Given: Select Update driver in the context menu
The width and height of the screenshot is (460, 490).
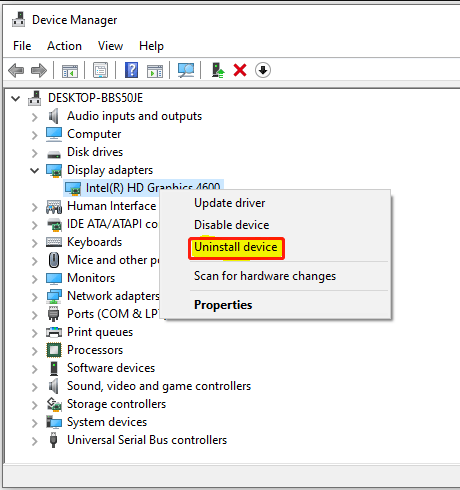Looking at the screenshot, I should [x=230, y=203].
